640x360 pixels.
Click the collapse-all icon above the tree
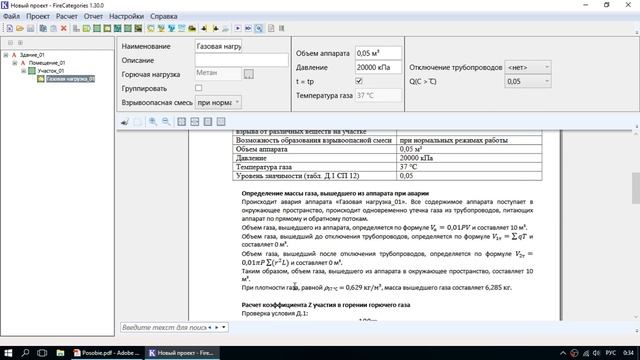[x=10, y=42]
